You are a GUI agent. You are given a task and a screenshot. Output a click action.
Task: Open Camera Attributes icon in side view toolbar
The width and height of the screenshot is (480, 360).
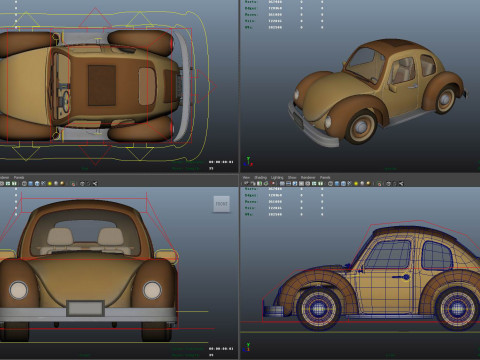253,184
